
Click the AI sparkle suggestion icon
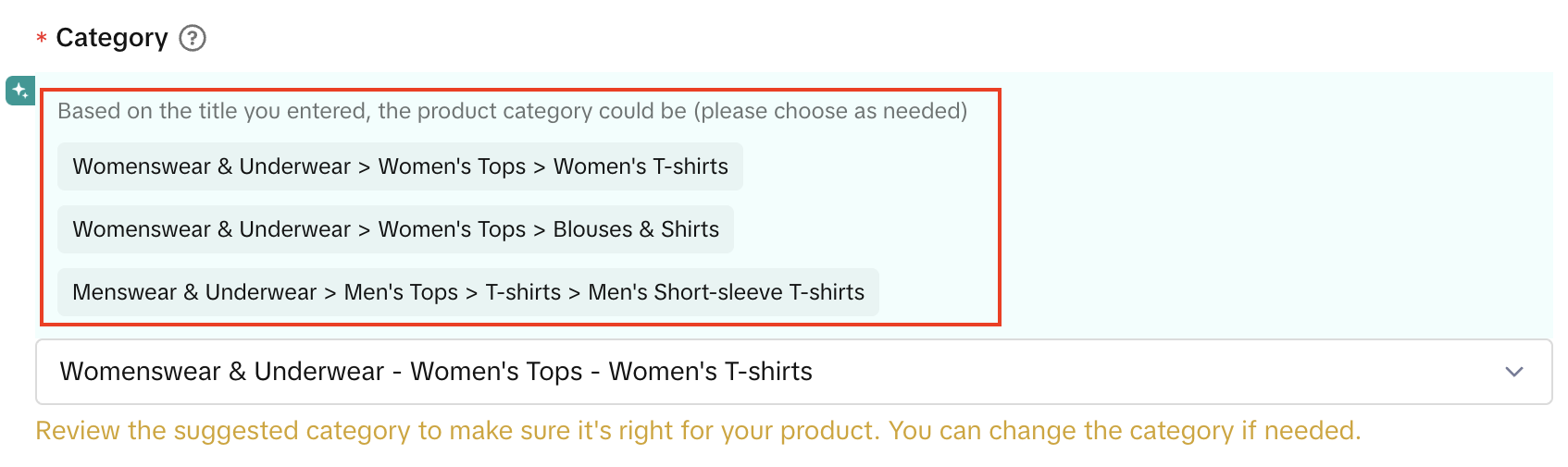[20, 91]
